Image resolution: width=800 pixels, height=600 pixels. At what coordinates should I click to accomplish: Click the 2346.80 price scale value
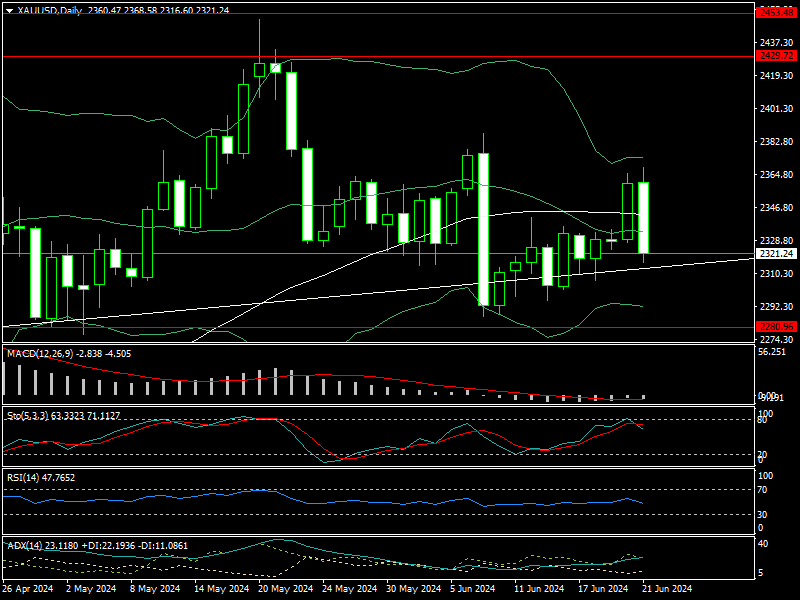(x=776, y=208)
